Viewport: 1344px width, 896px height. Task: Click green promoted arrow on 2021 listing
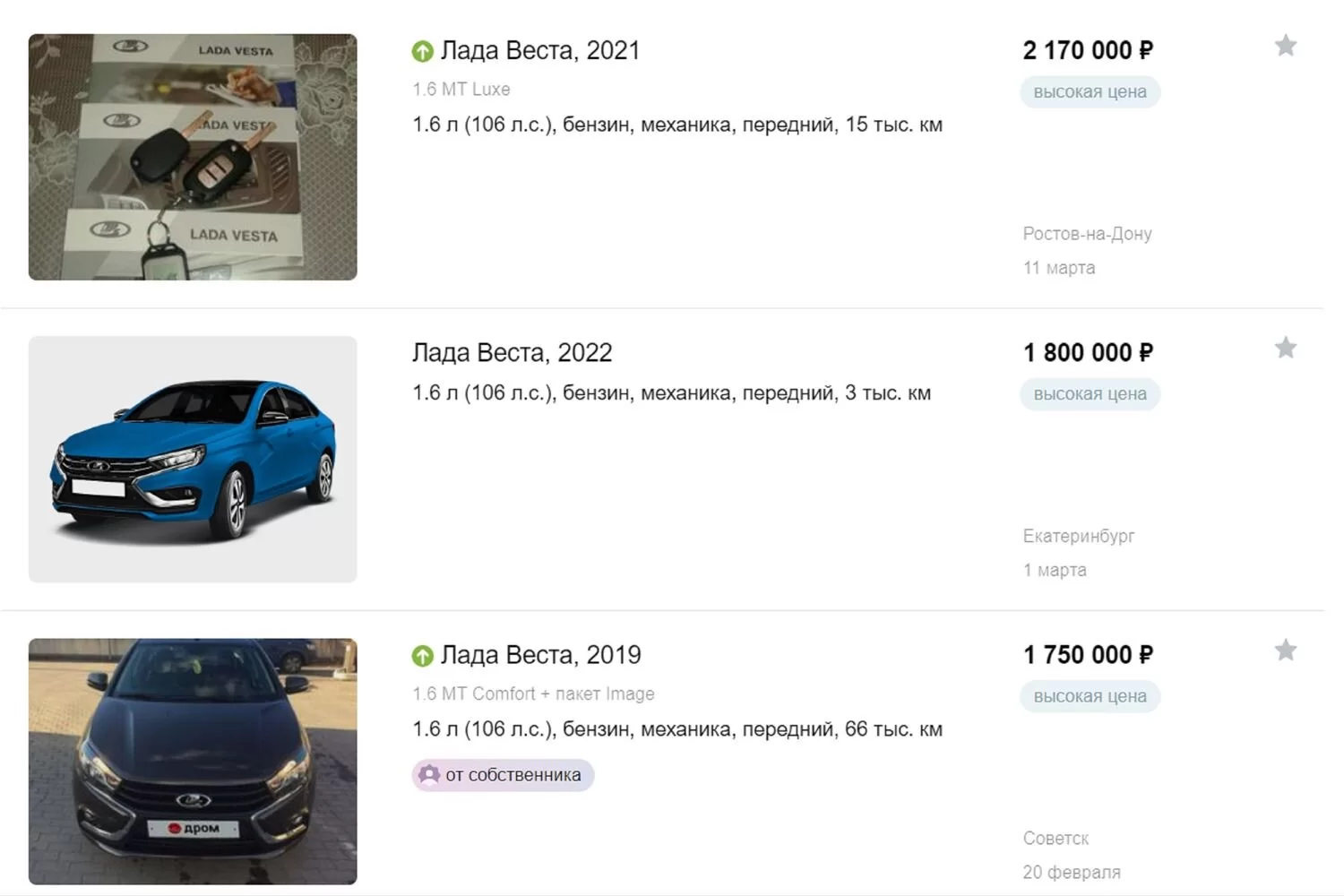[x=423, y=52]
